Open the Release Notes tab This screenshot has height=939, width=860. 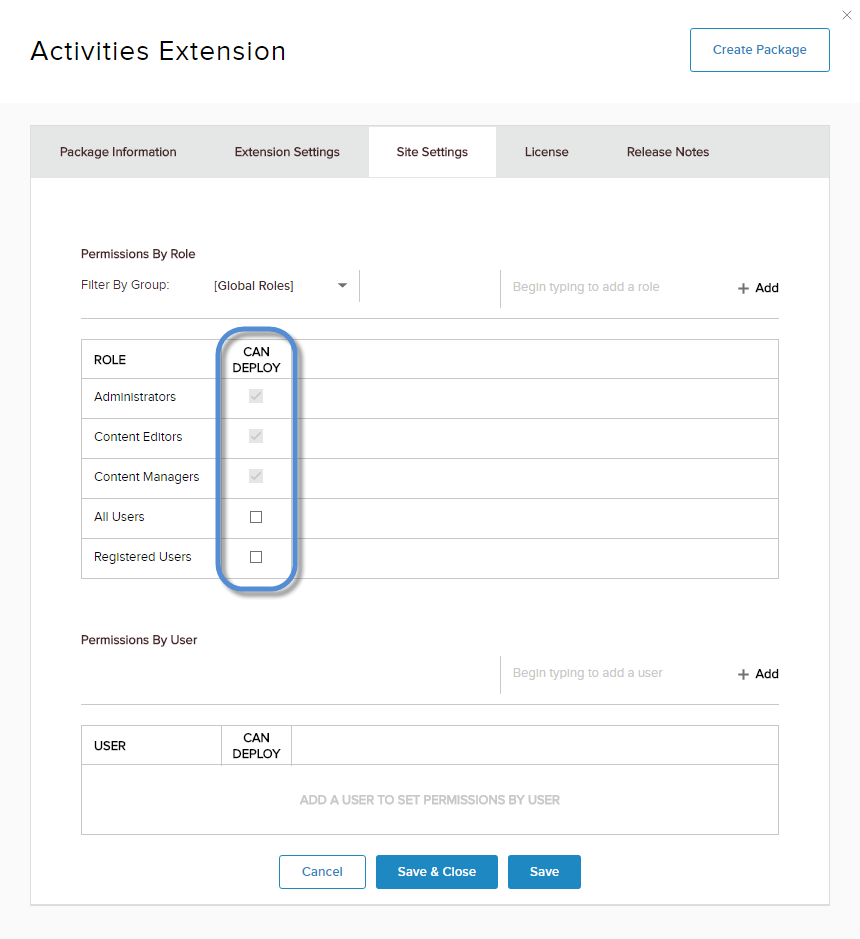pyautogui.click(x=668, y=152)
